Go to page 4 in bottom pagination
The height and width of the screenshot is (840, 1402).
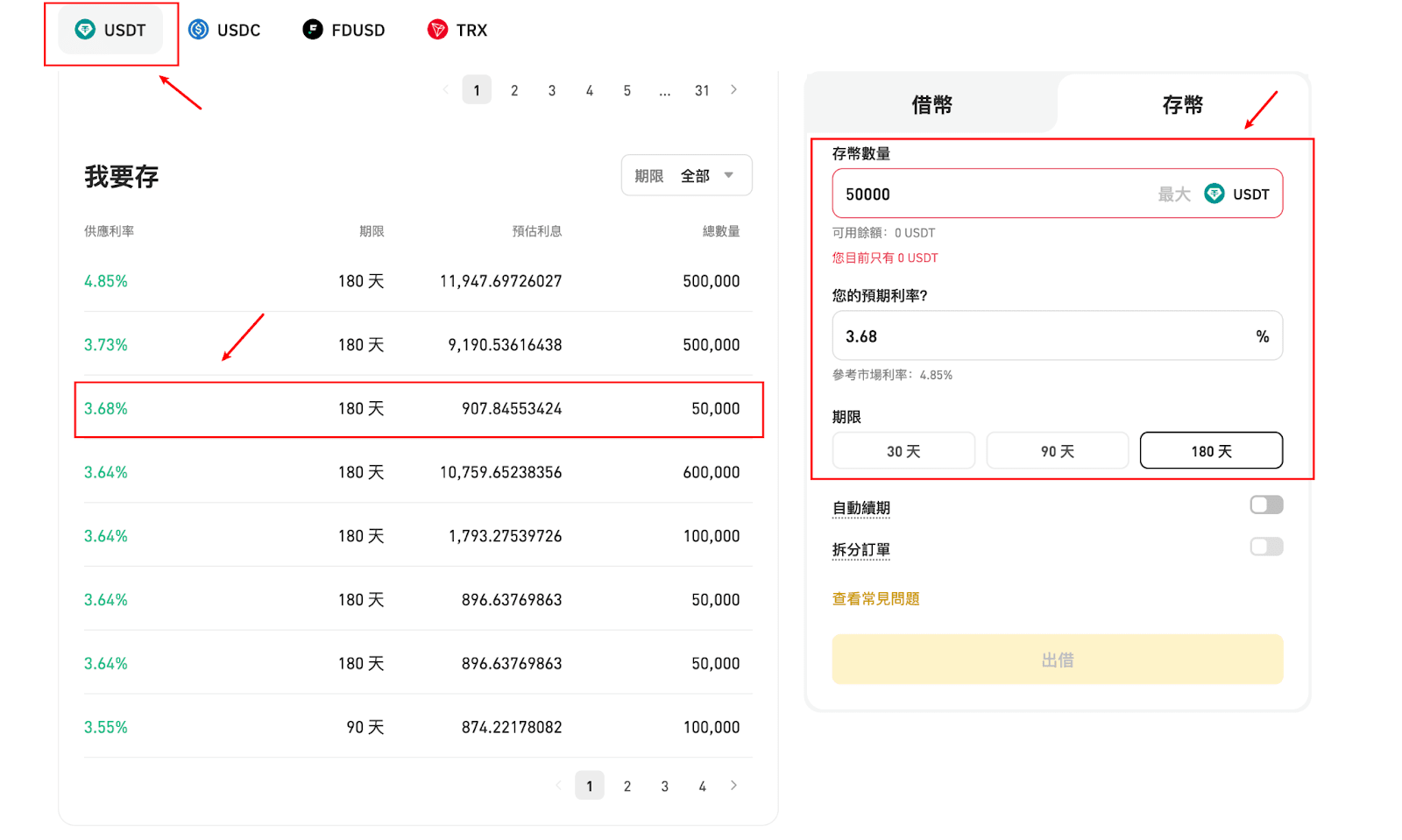702,787
